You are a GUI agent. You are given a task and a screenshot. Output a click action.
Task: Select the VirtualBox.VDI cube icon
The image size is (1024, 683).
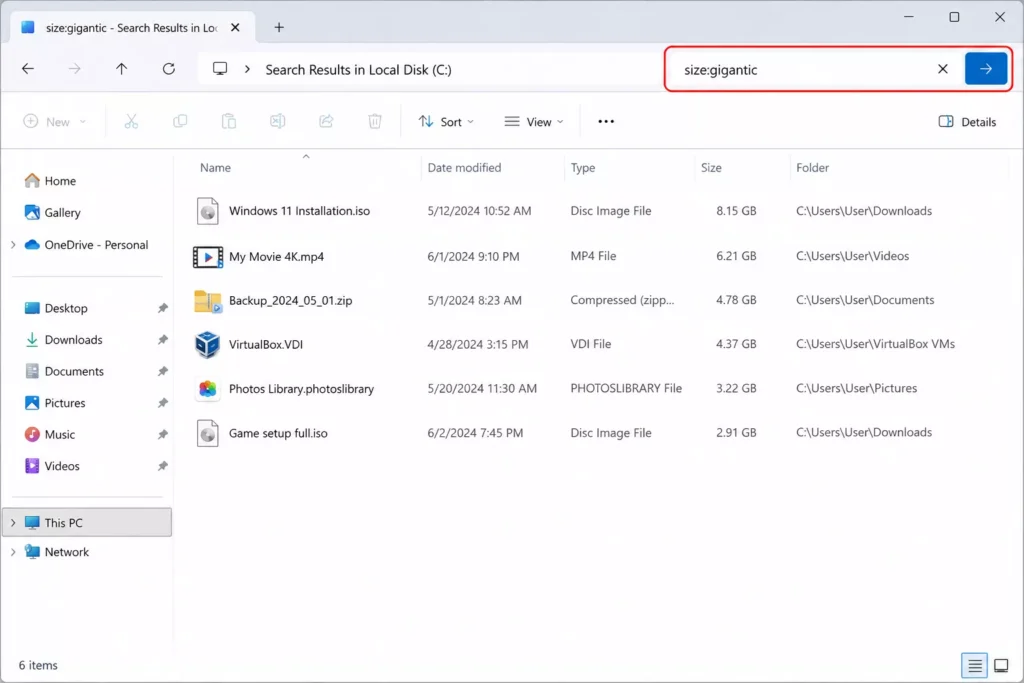click(208, 345)
